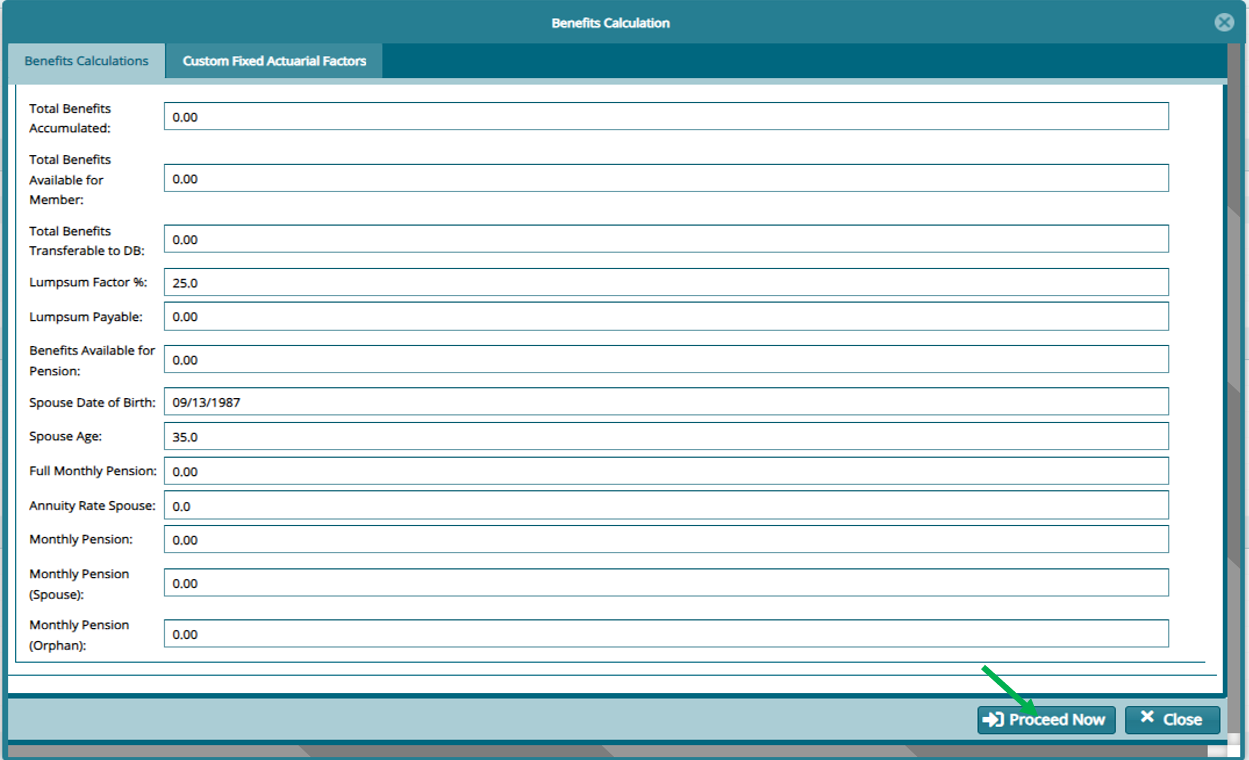The image size is (1249, 760).
Task: Select the Spouse Age input box
Action: (666, 437)
